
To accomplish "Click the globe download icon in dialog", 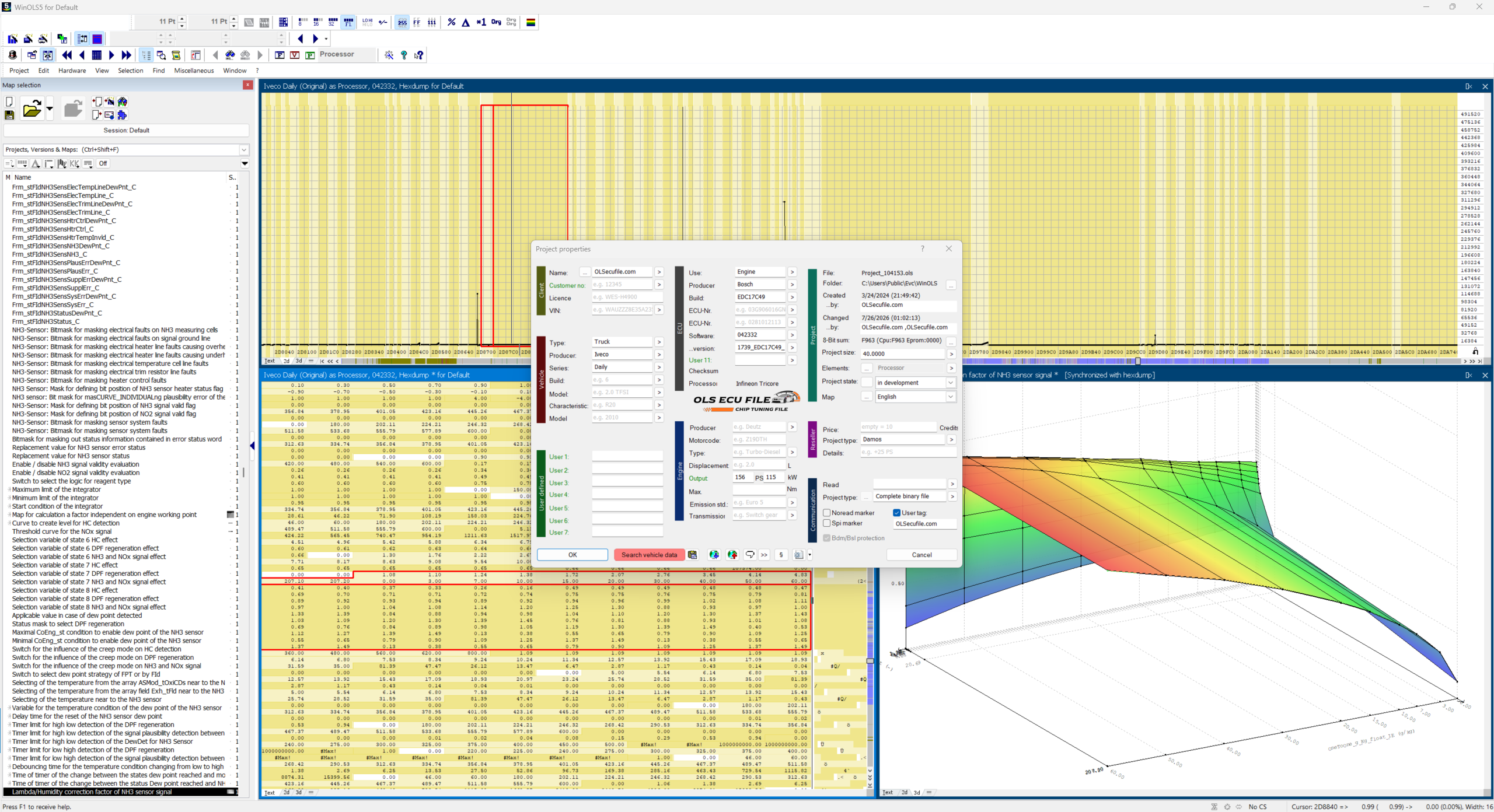I will 714,555.
